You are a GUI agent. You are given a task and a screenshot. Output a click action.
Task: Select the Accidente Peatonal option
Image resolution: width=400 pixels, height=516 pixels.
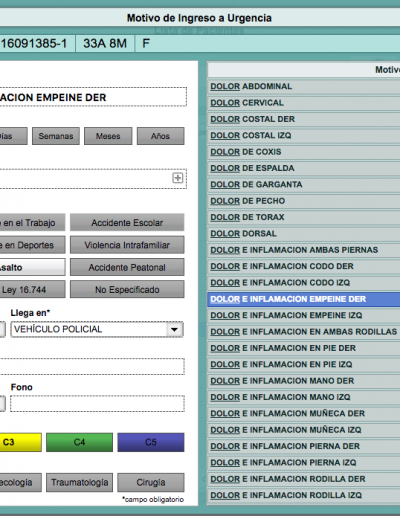[x=127, y=267]
